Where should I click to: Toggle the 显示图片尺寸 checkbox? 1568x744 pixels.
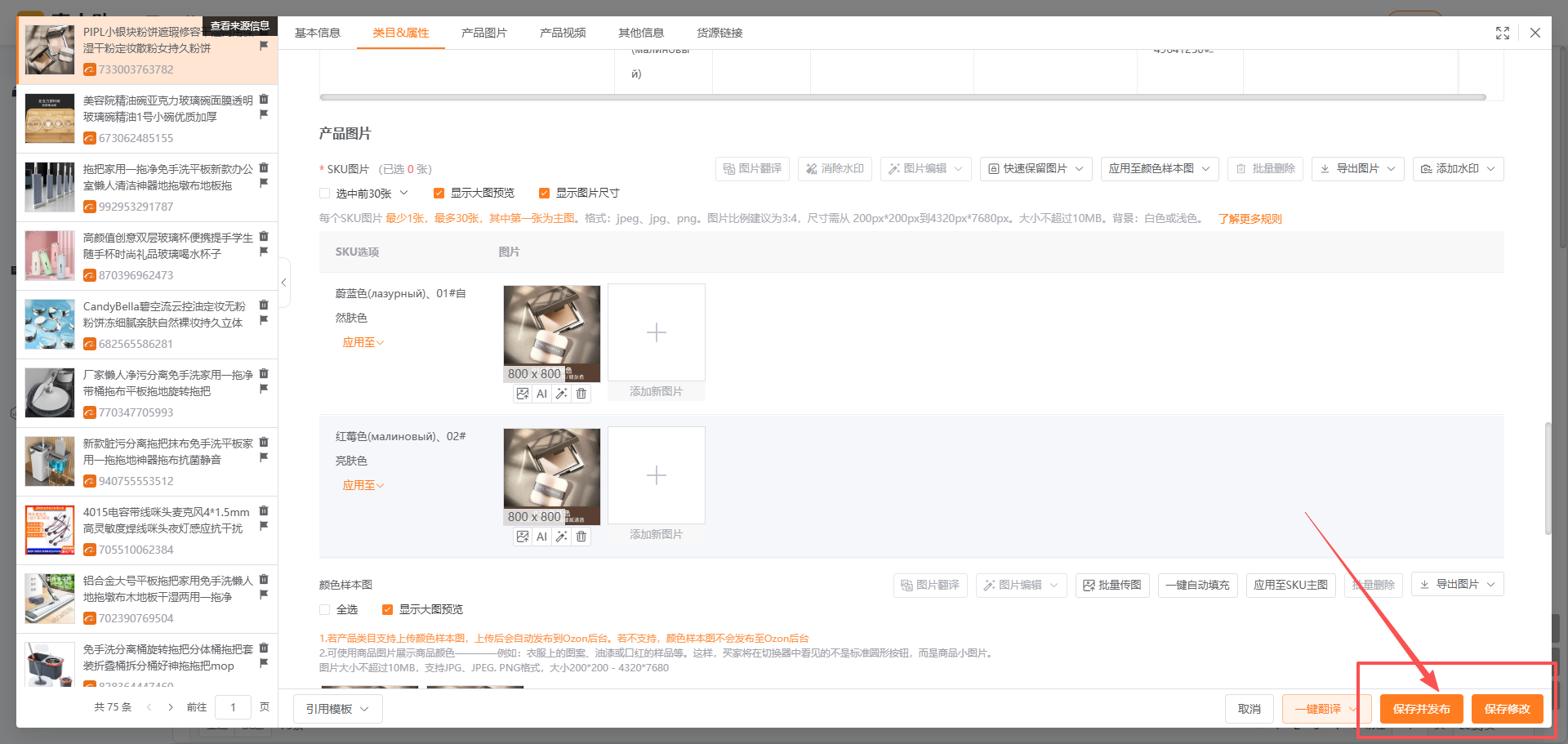click(x=544, y=194)
